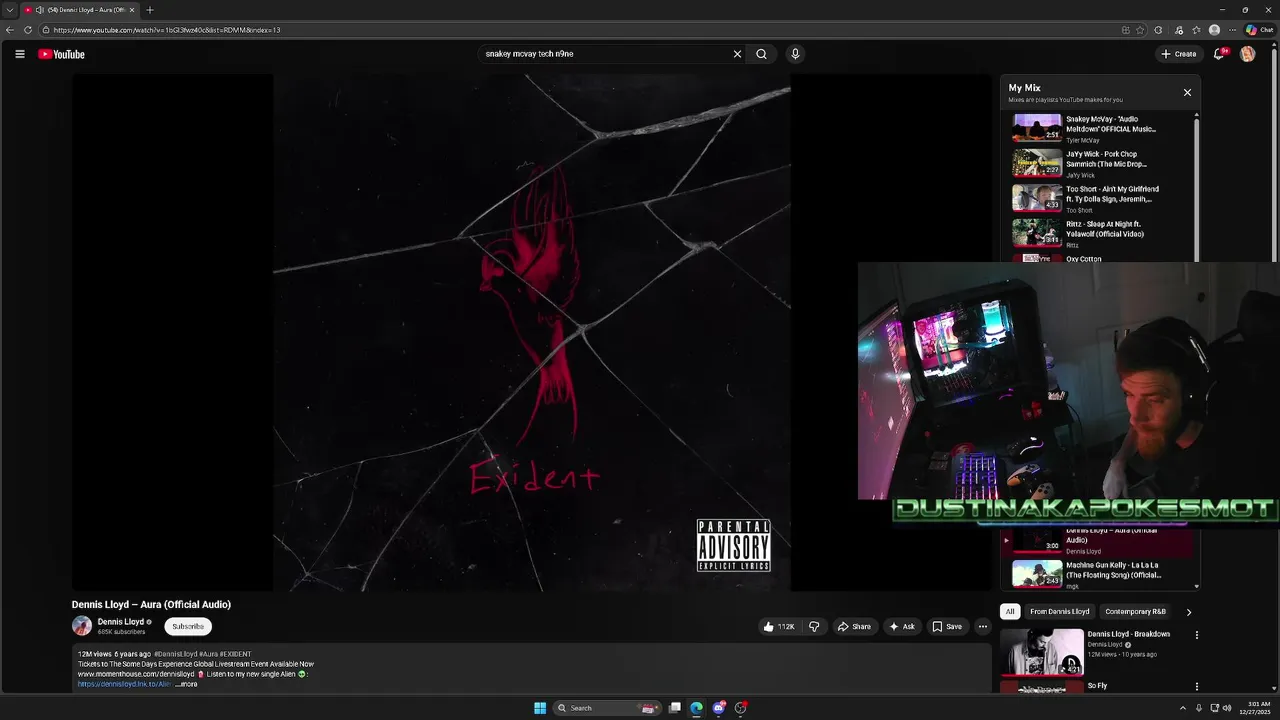Screen dimensions: 1280x720
Task: Play Machine Gun Kelly La La La
Action: tap(1099, 574)
